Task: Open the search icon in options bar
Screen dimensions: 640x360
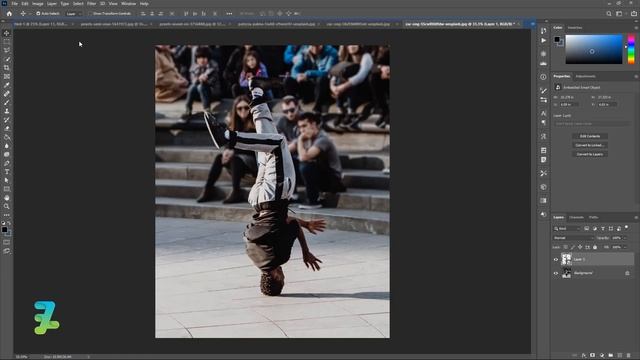Action: point(609,13)
